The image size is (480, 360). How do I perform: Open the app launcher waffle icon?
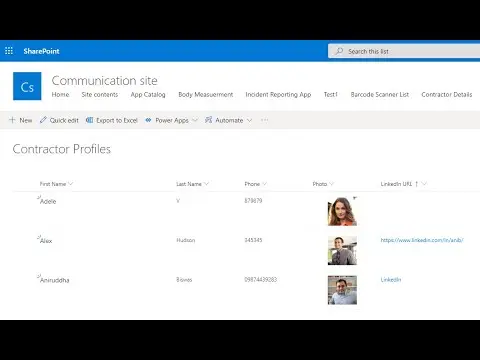(x=9, y=51)
